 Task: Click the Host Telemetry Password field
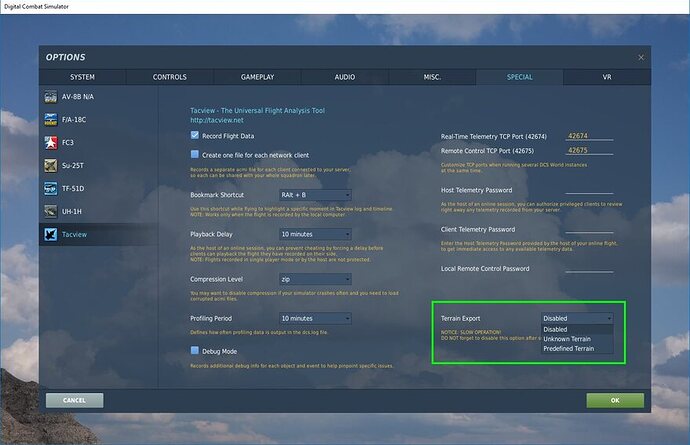589,190
